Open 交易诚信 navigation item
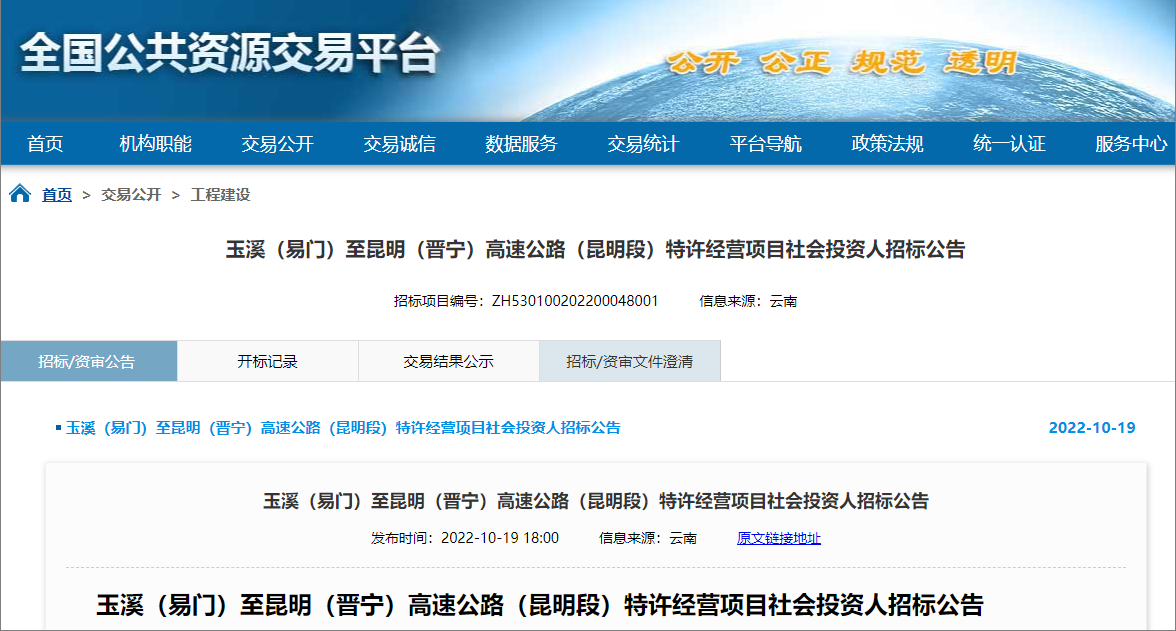The image size is (1176, 631). pyautogui.click(x=399, y=144)
